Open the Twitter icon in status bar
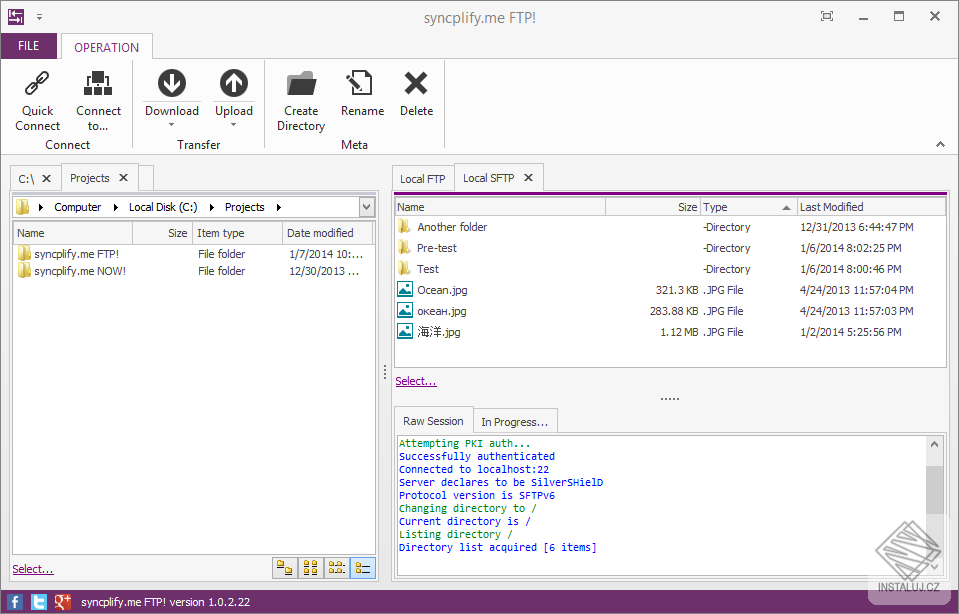959x614 pixels. [37, 601]
